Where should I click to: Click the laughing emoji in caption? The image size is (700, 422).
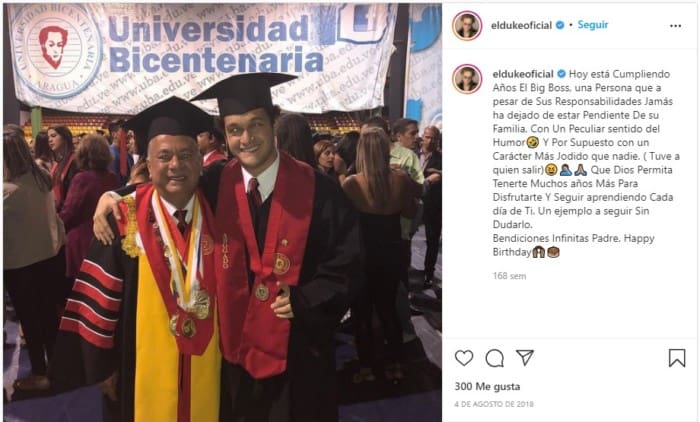533,143
